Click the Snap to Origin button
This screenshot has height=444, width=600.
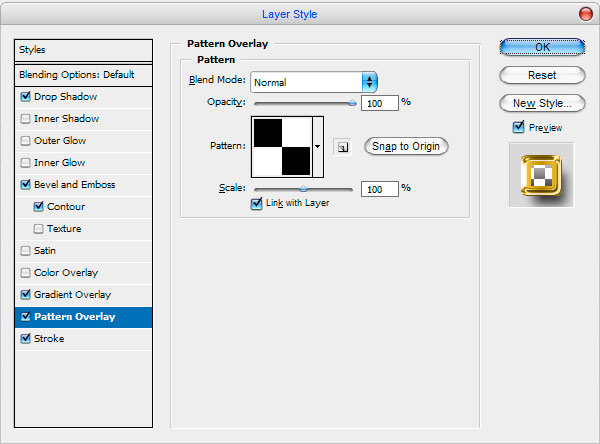406,147
